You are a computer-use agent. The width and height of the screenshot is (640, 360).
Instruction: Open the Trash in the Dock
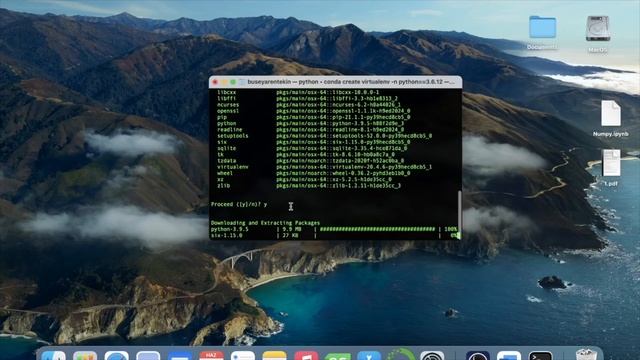pyautogui.click(x=587, y=354)
